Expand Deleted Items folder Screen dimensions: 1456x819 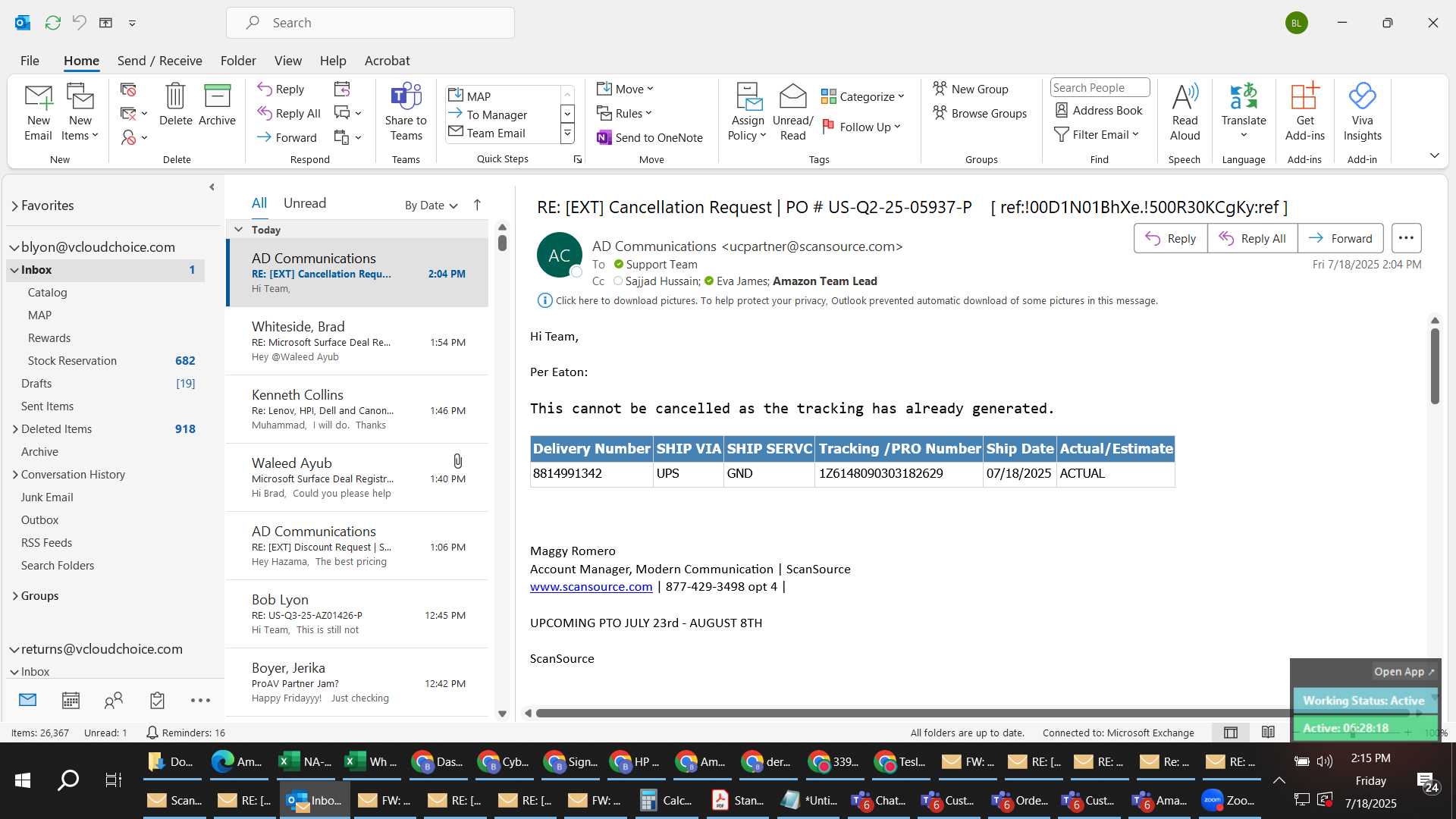pyautogui.click(x=15, y=429)
